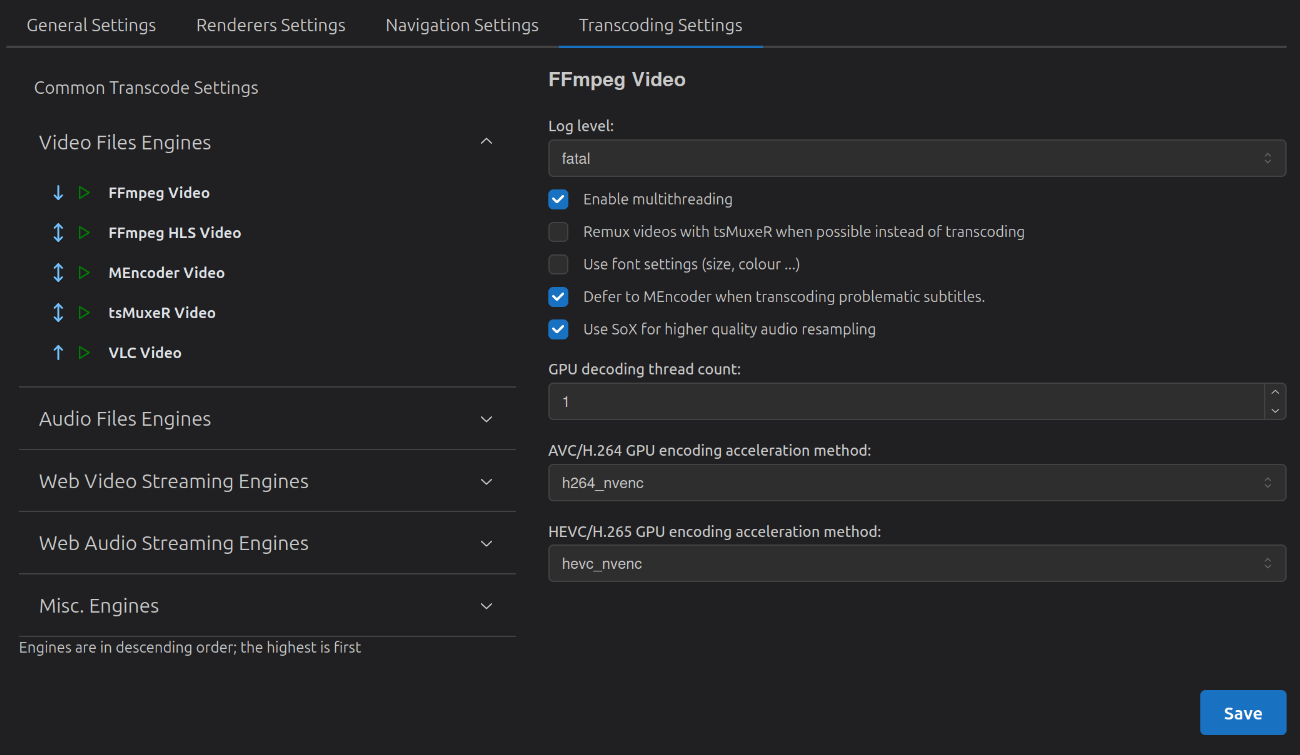Screen dimensions: 1300x755
Task: Enable Use font settings checkbox
Action: [x=558, y=264]
